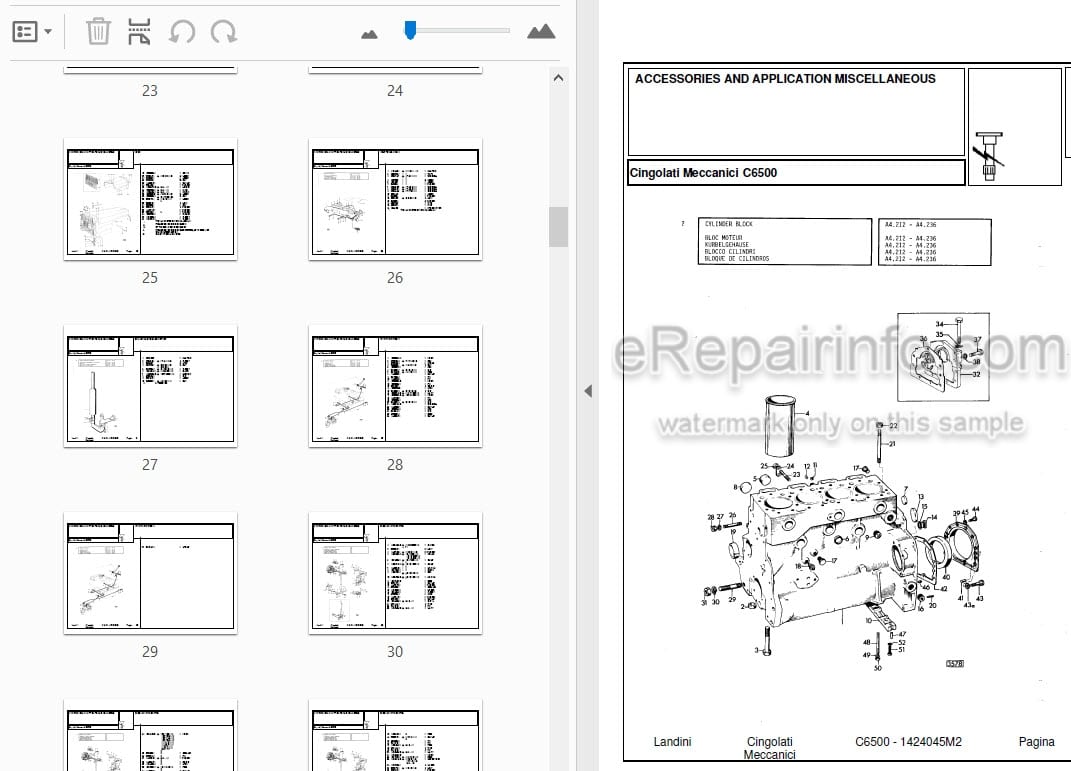Click 'C6500 - 1424045M2' footer text
This screenshot has width=1071, height=771.
pos(908,742)
